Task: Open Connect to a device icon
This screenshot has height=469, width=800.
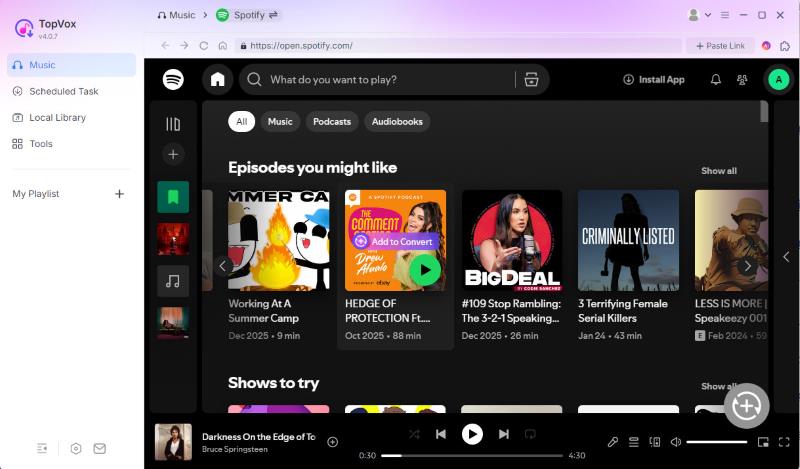Action: [x=655, y=442]
